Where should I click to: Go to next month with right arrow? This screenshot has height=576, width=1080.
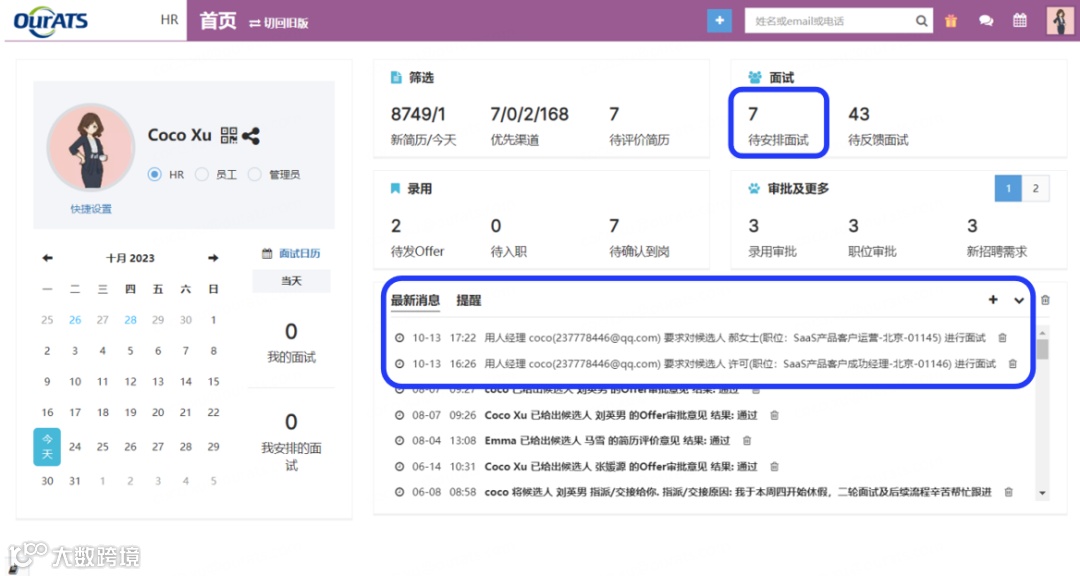pyautogui.click(x=213, y=258)
